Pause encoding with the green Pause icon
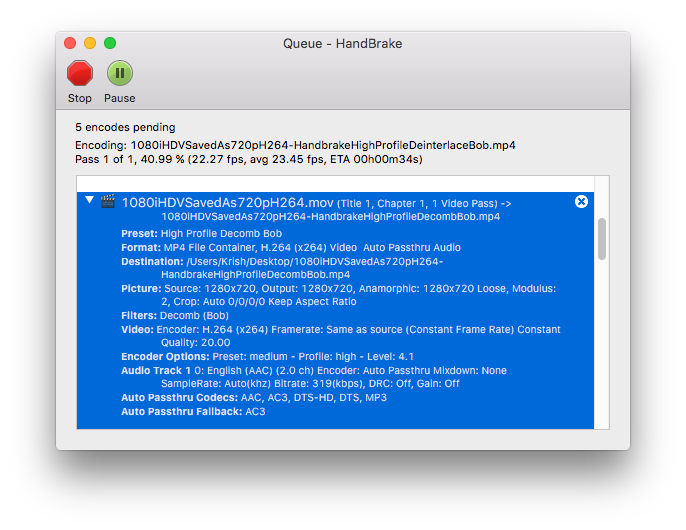686x530 pixels. pos(119,73)
